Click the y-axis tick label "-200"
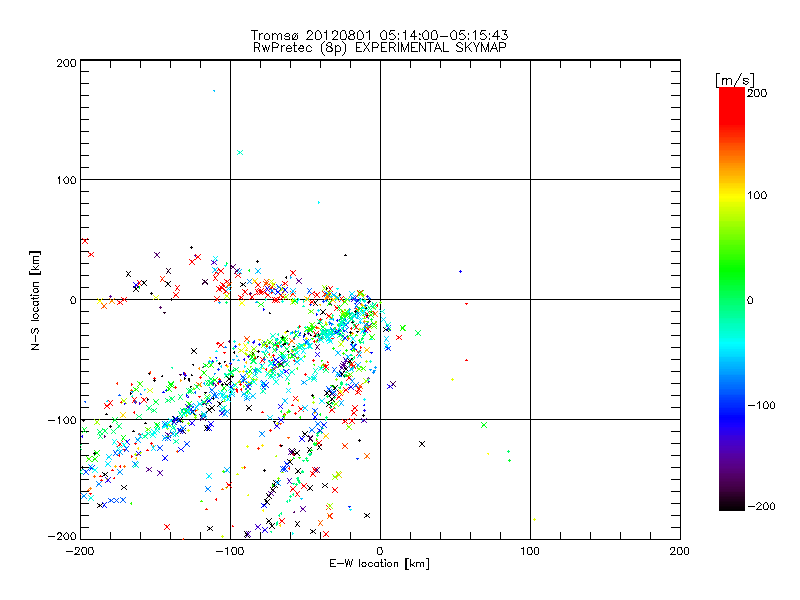Screen dimensions: 800x600 62,536
